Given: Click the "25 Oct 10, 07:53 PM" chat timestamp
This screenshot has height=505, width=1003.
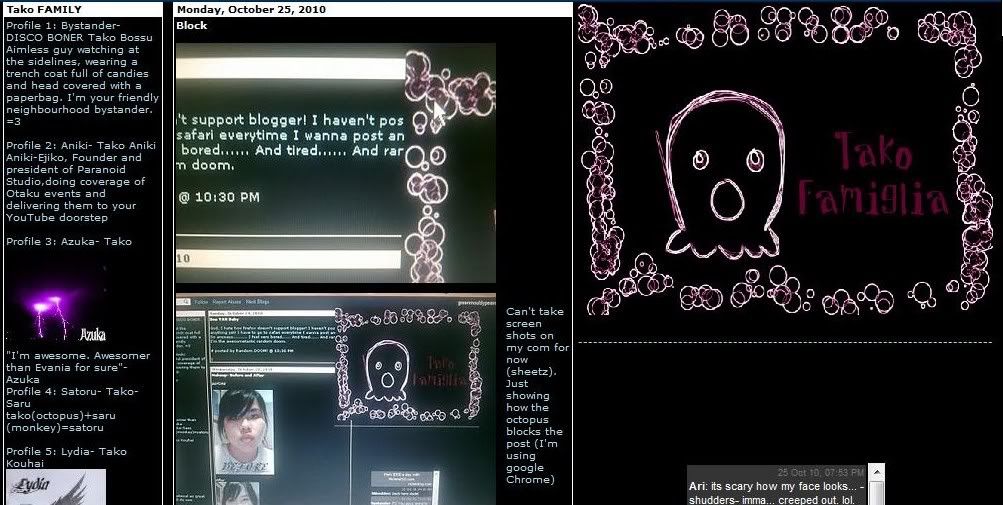Looking at the screenshot, I should 821,472.
